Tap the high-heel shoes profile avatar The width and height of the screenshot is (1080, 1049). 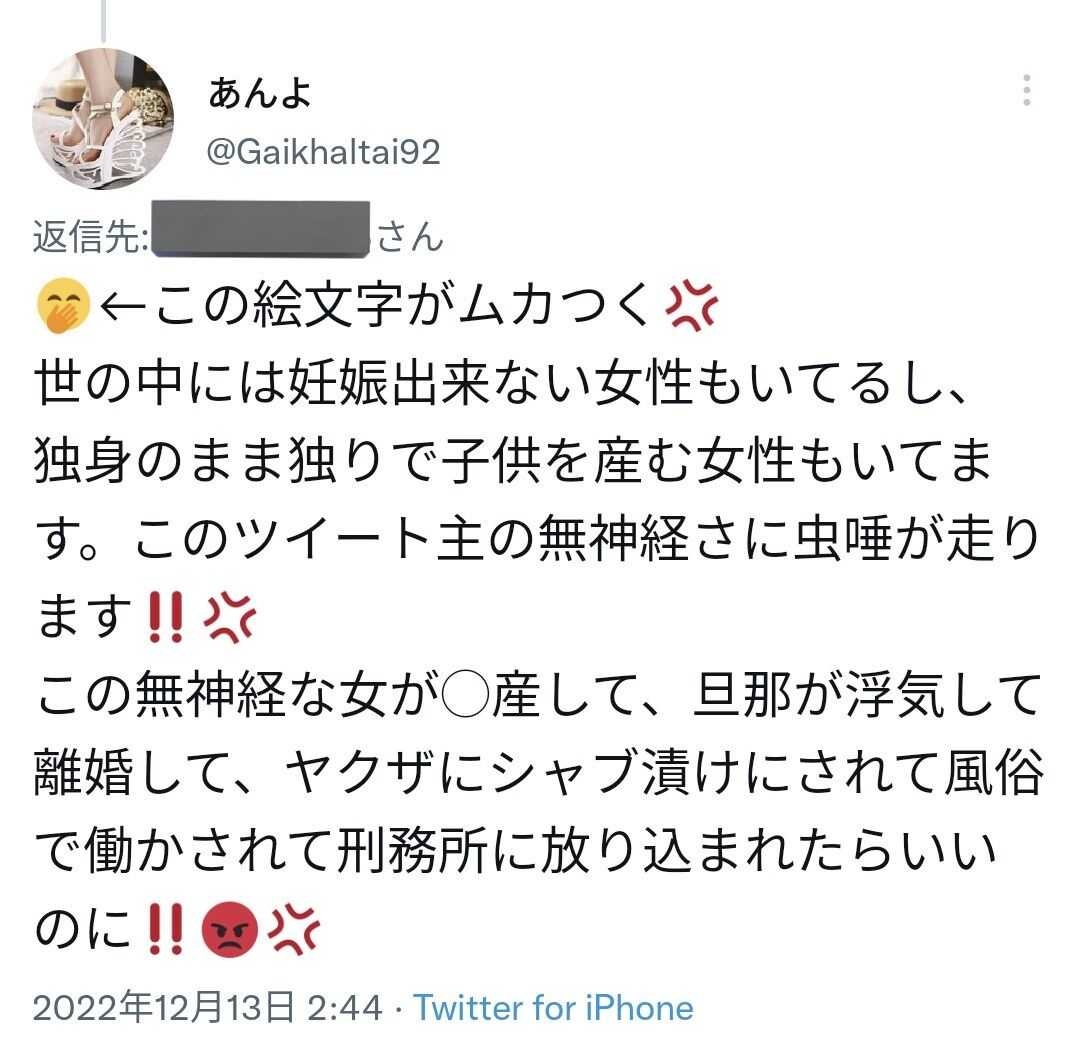(103, 119)
